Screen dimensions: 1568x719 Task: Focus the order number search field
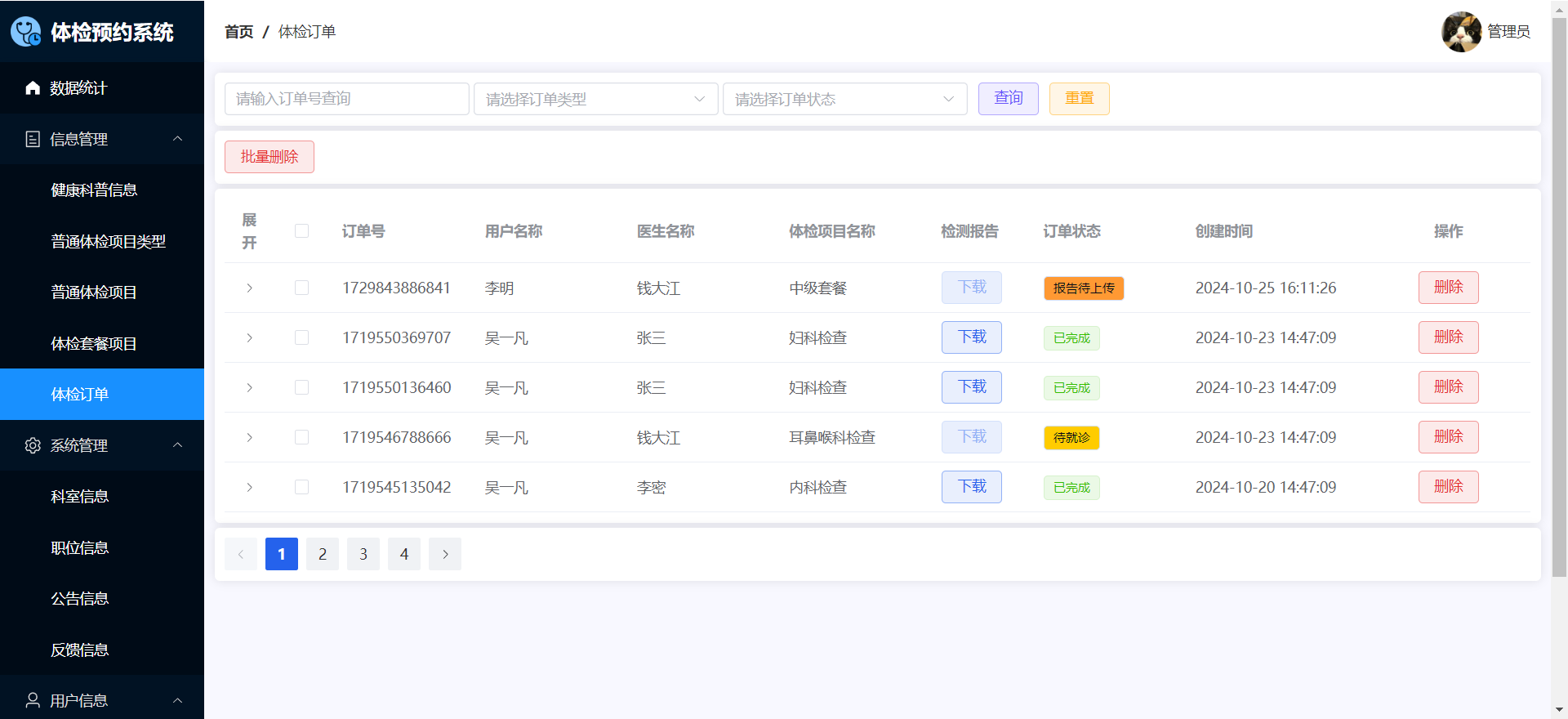click(346, 99)
